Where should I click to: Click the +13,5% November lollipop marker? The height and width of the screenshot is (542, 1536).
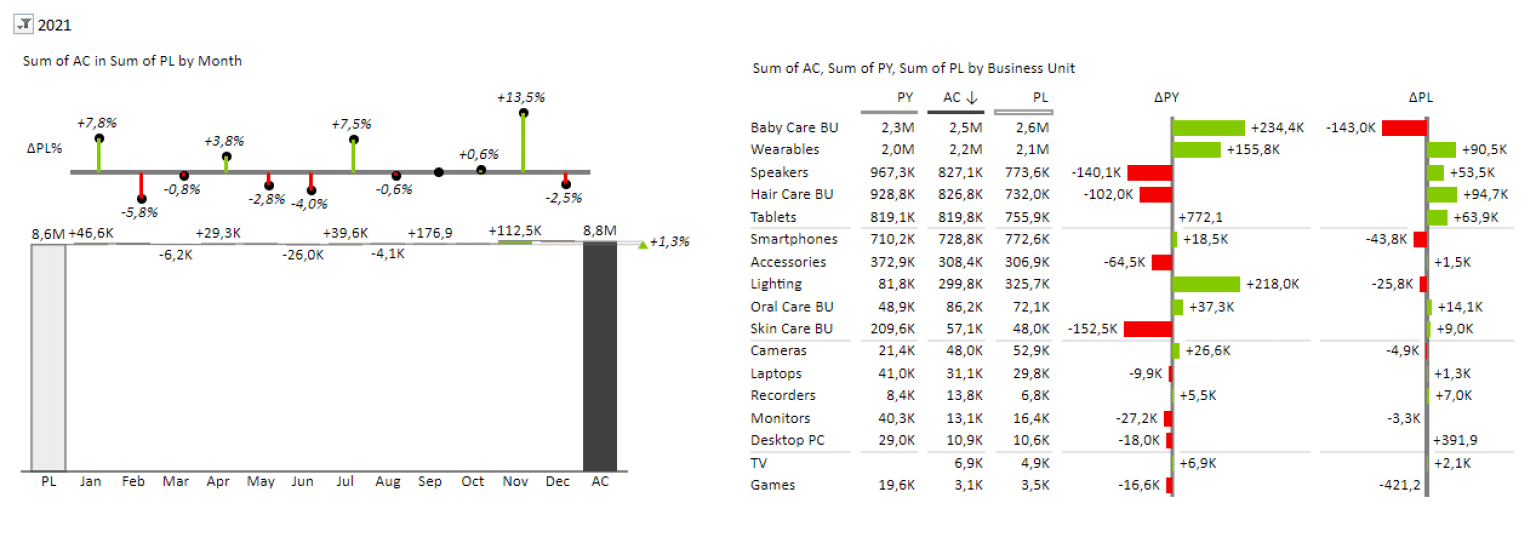pos(523,113)
